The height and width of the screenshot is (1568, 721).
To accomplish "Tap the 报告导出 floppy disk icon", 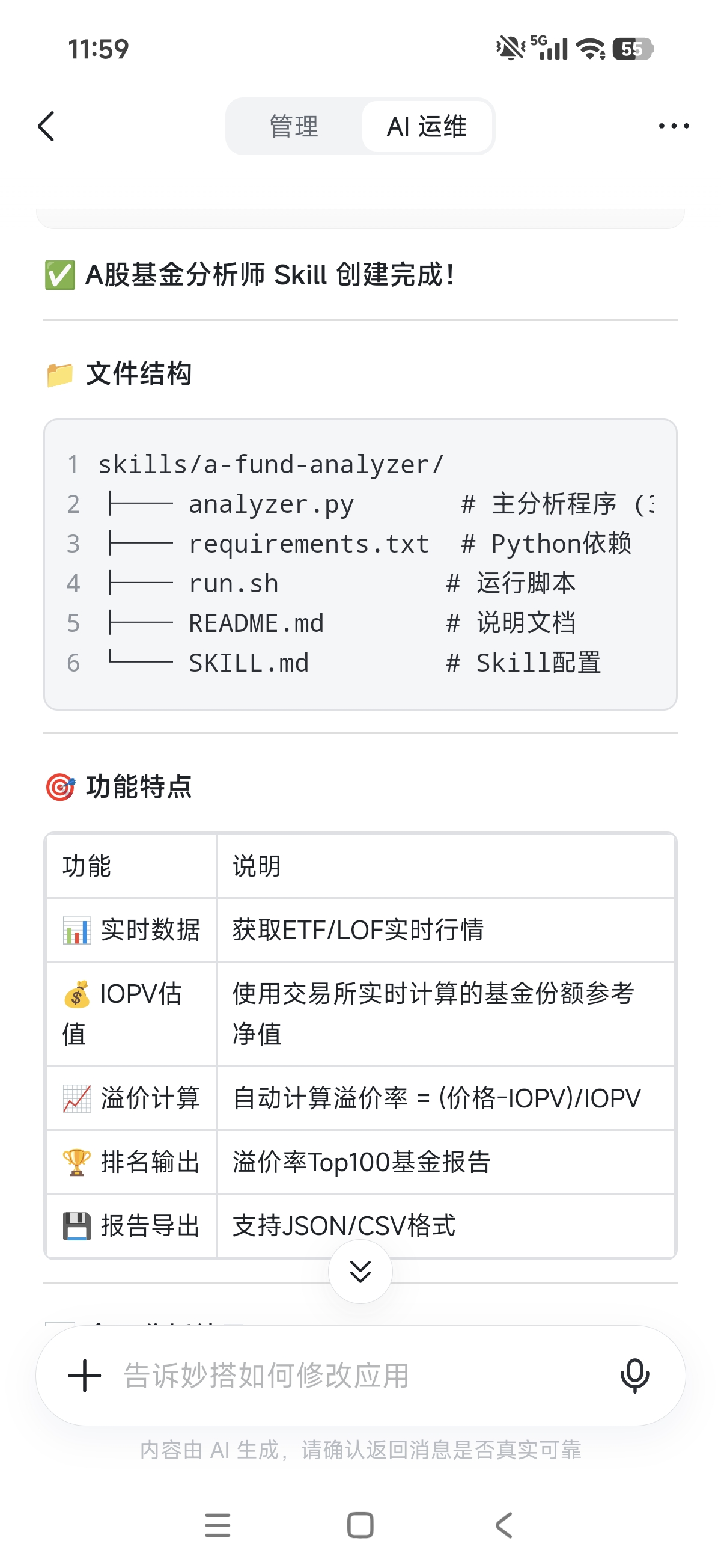I will (x=77, y=1226).
